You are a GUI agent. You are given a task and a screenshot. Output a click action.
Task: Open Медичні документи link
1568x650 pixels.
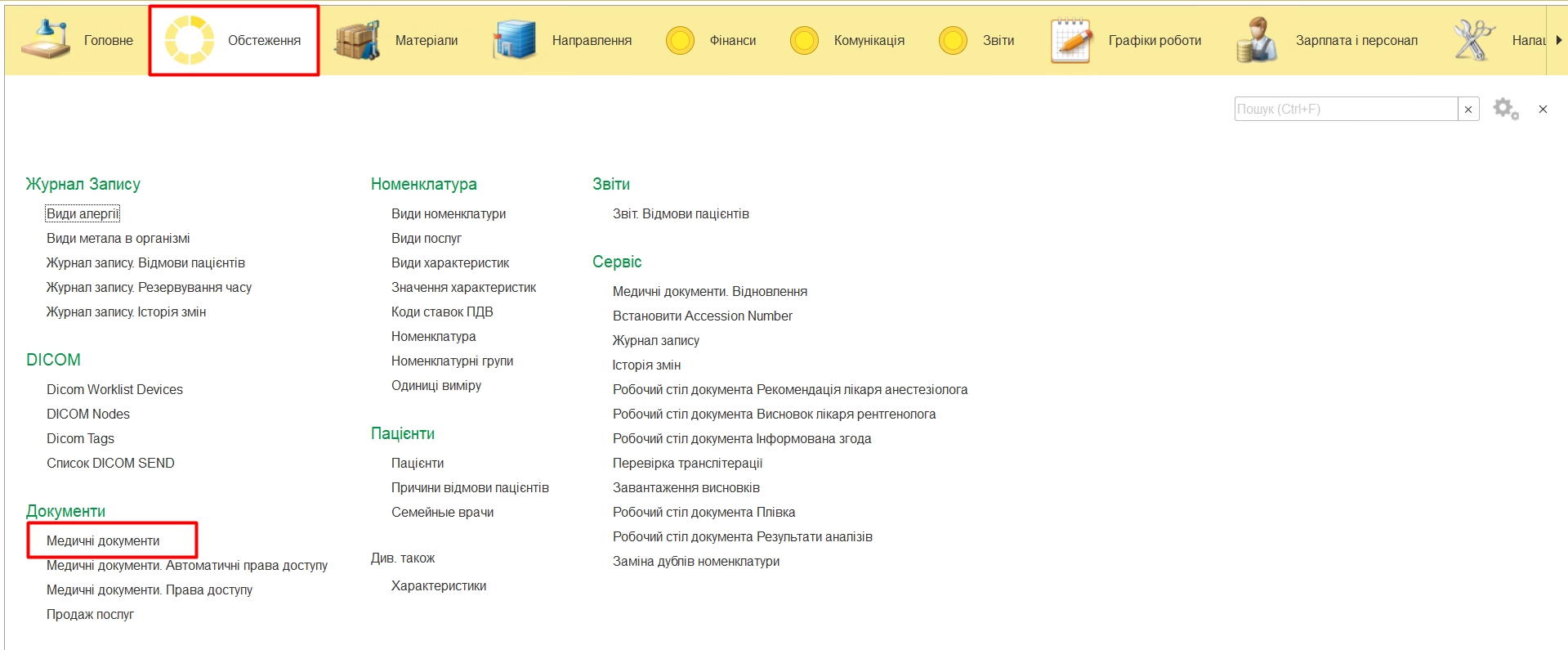[103, 540]
